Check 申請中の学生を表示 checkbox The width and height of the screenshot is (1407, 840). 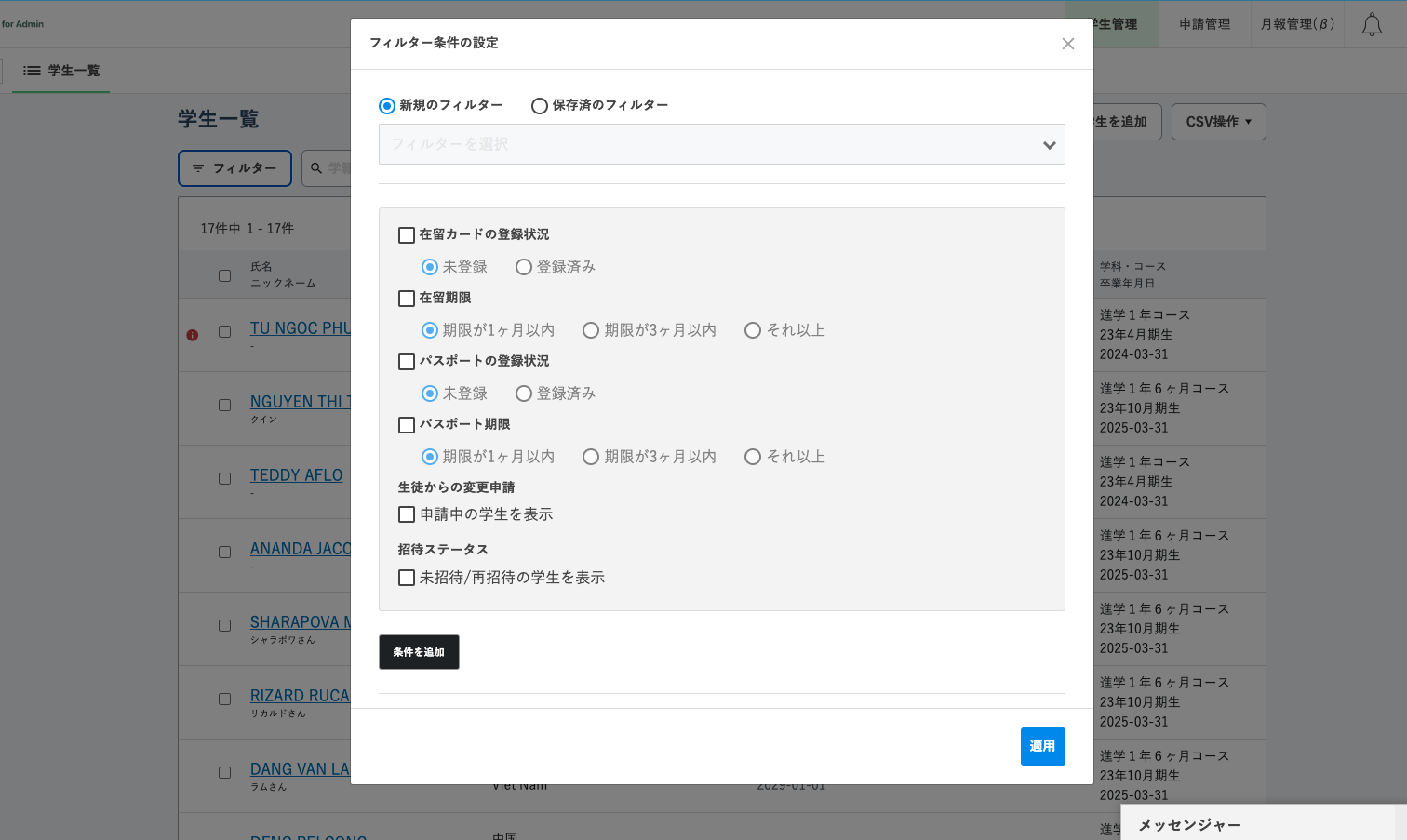tap(407, 514)
